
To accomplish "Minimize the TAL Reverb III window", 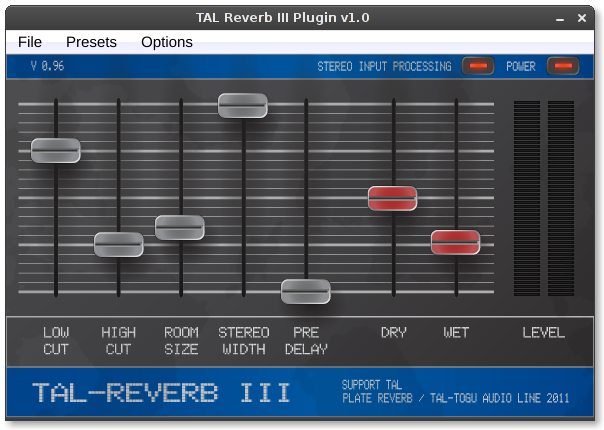I will point(560,18).
